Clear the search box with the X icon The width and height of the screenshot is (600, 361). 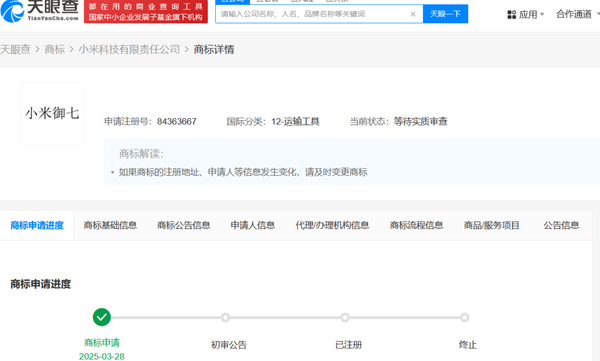(x=413, y=14)
